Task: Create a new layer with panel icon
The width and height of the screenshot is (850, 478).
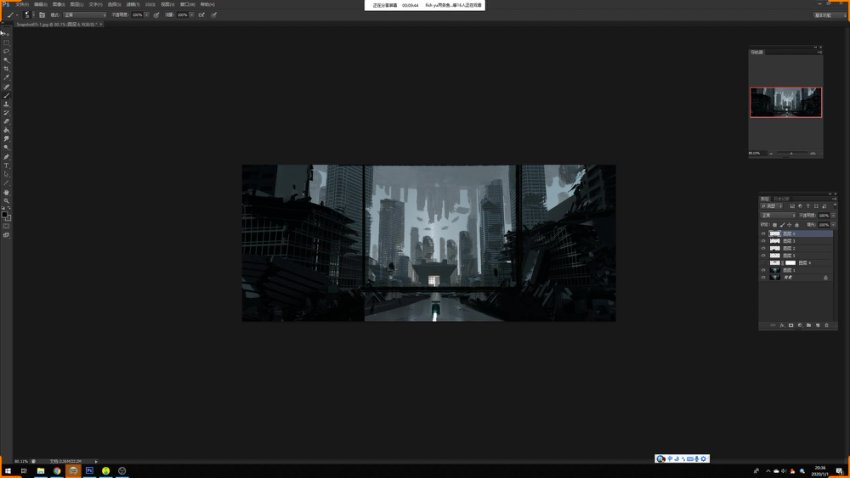Action: 818,325
